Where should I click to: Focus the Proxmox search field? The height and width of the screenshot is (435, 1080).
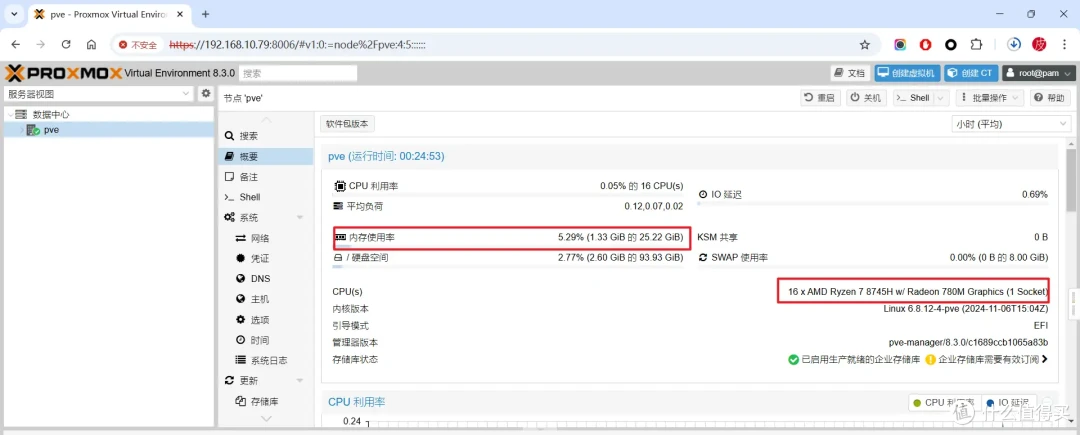299,73
